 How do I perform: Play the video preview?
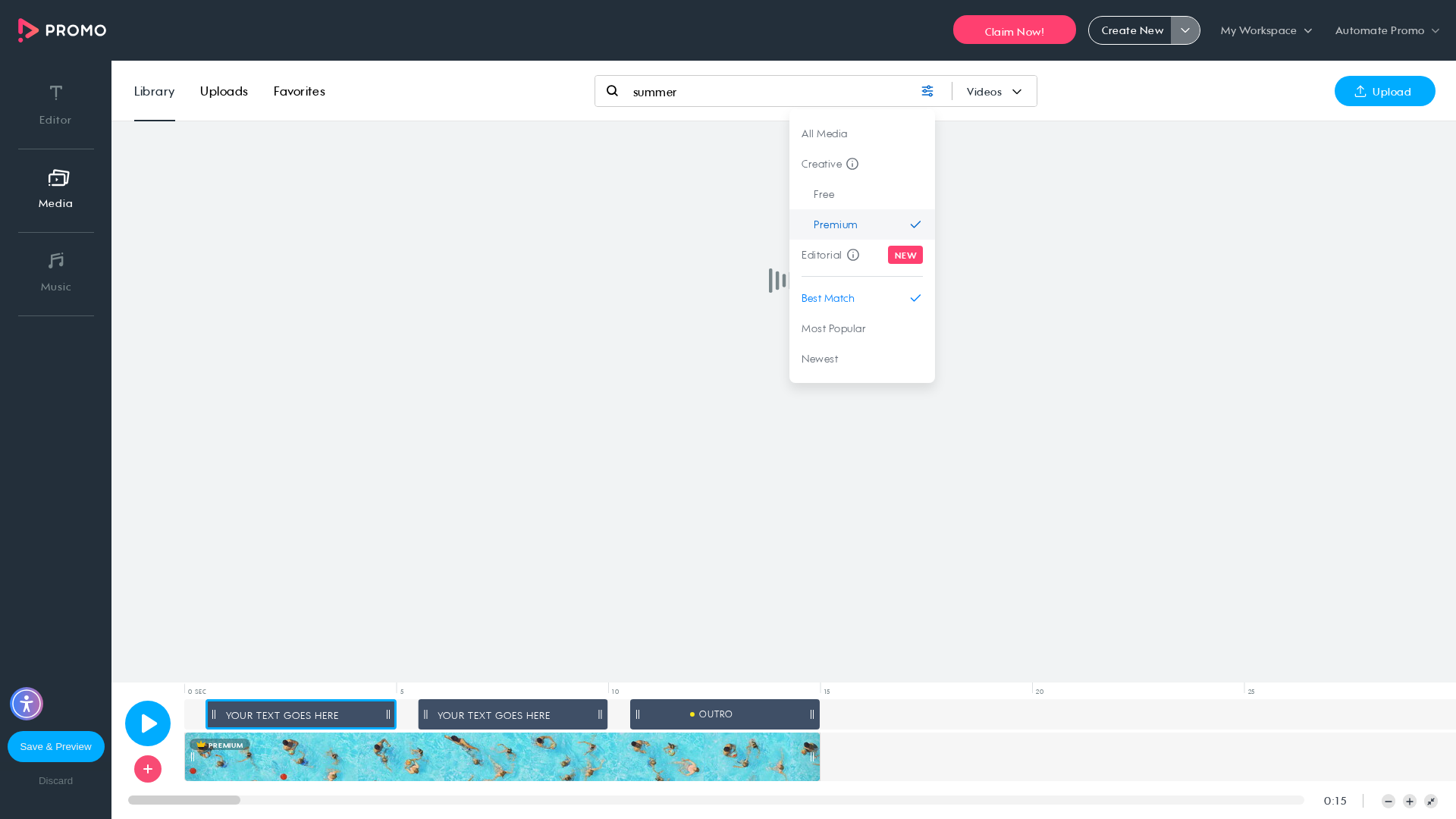coord(148,723)
